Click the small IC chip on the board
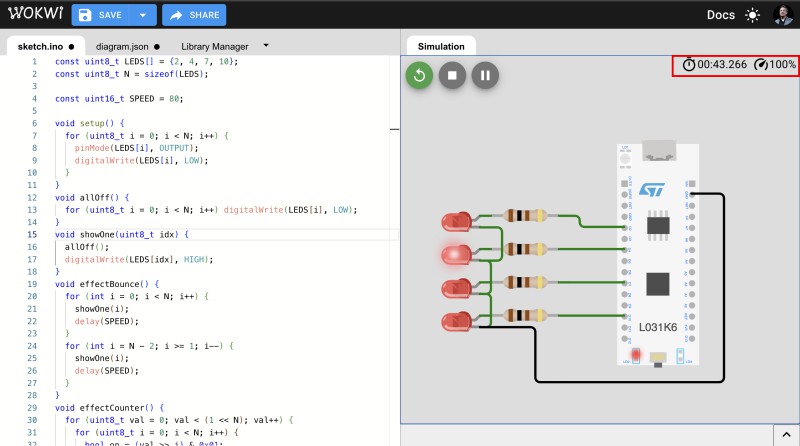 click(658, 225)
